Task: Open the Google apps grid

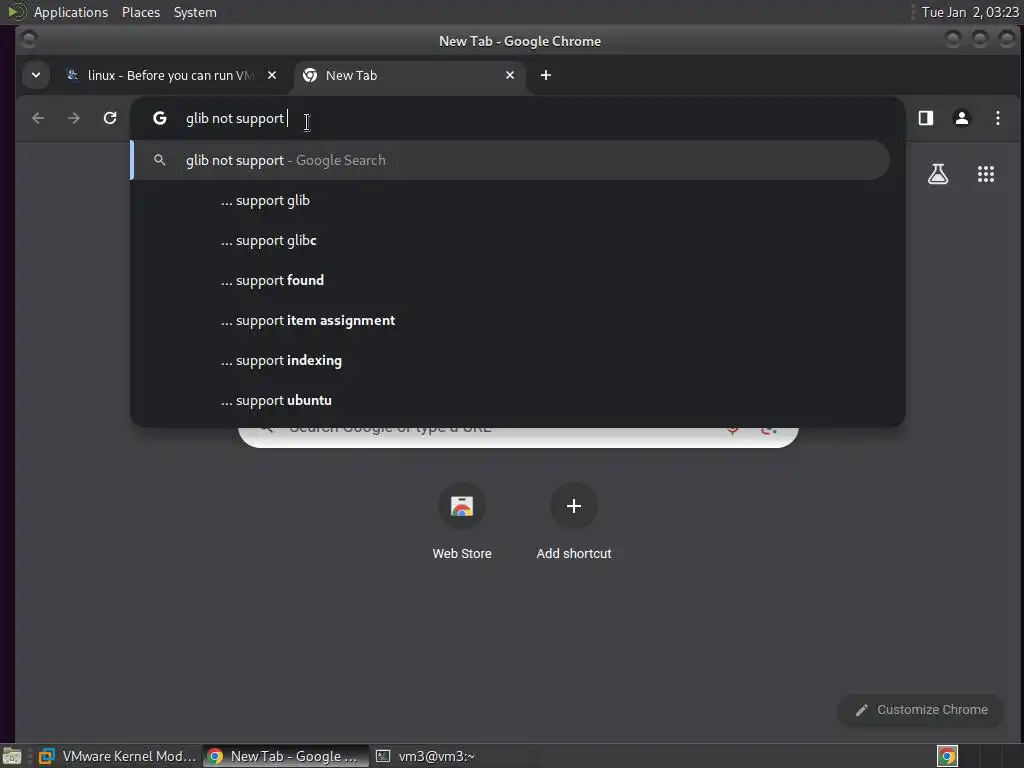Action: (986, 174)
